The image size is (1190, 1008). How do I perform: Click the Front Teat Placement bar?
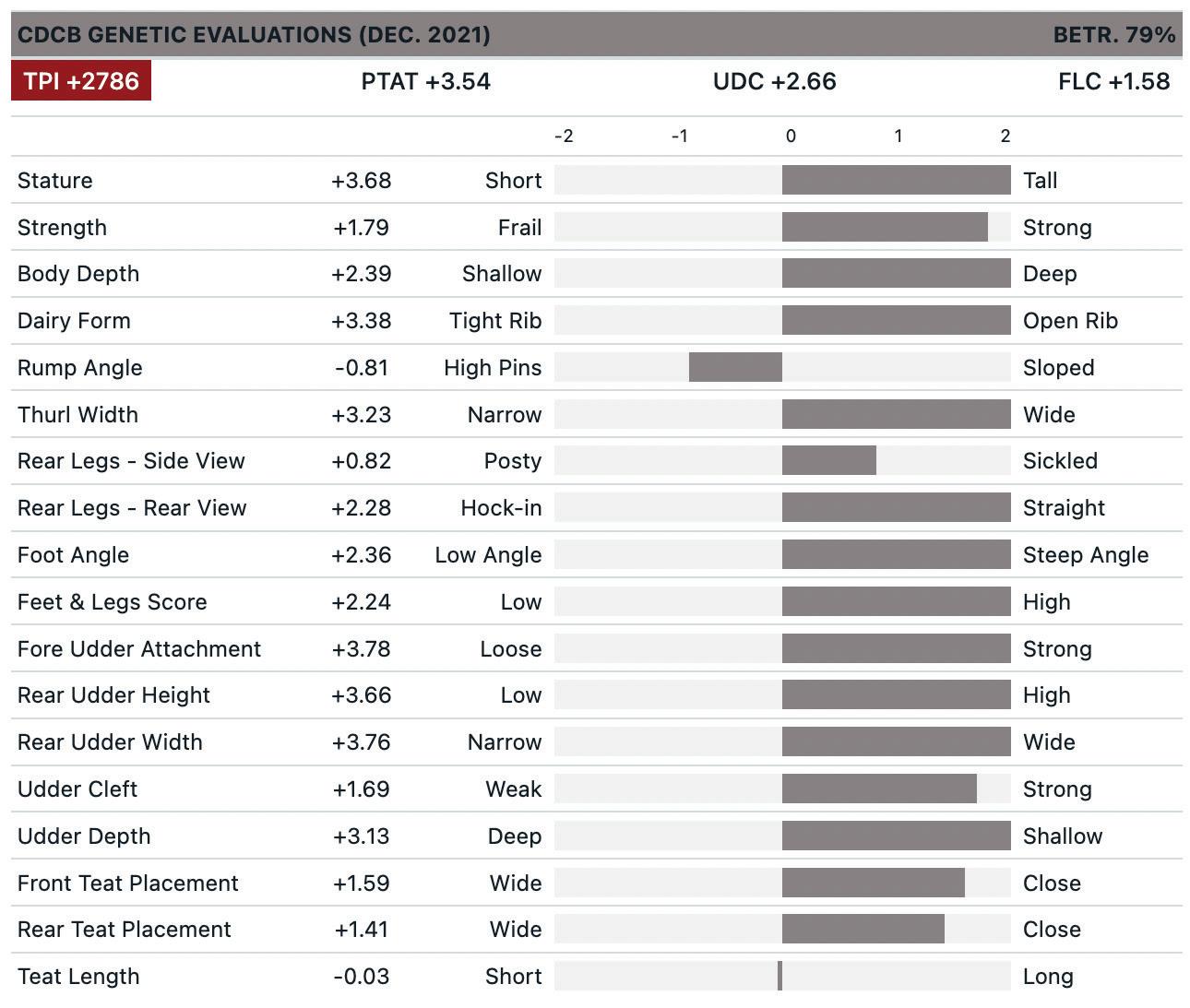873,883
